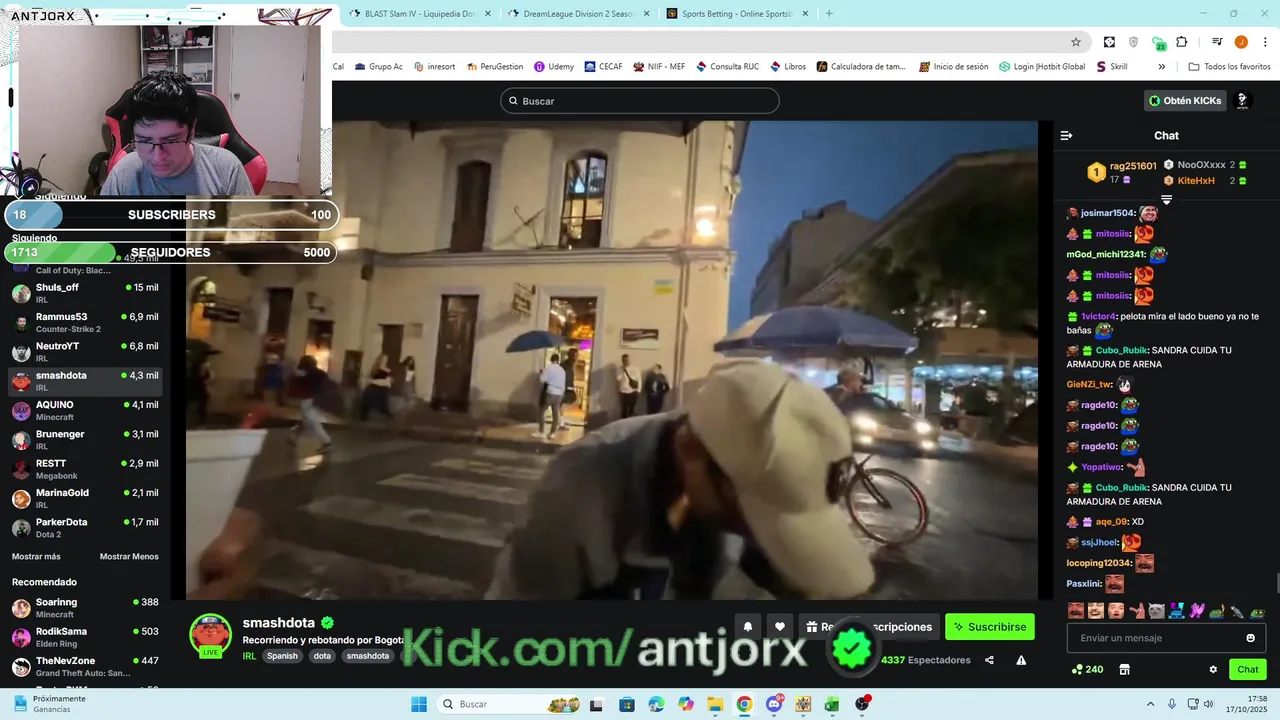Open the Consulta RUC bookmark
The width and height of the screenshot is (1280, 720).
(727, 67)
